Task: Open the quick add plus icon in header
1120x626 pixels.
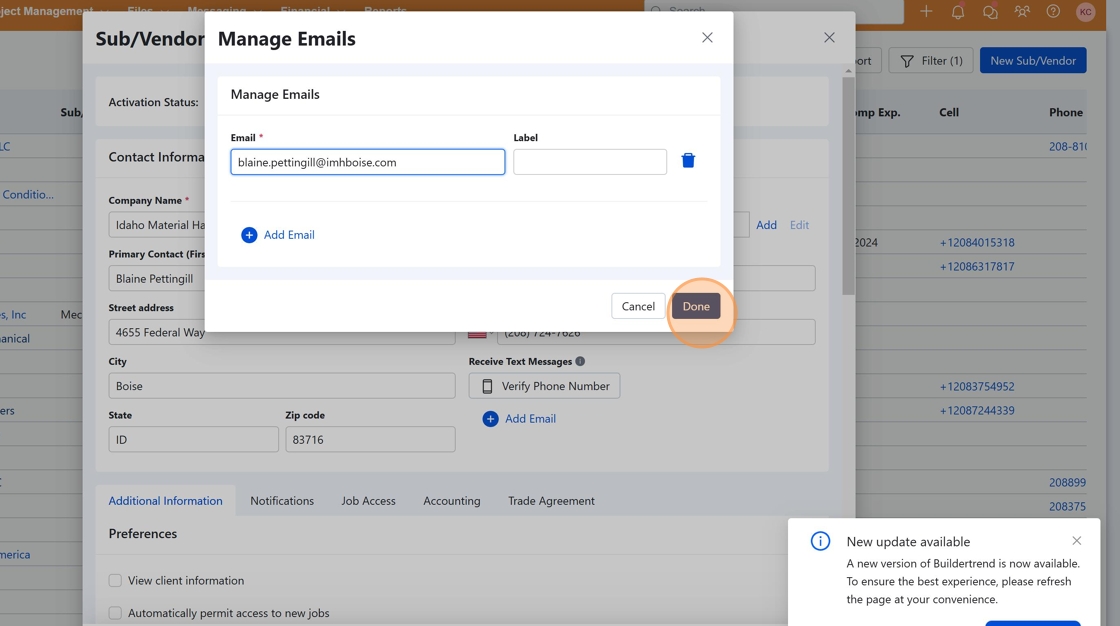Action: [926, 12]
